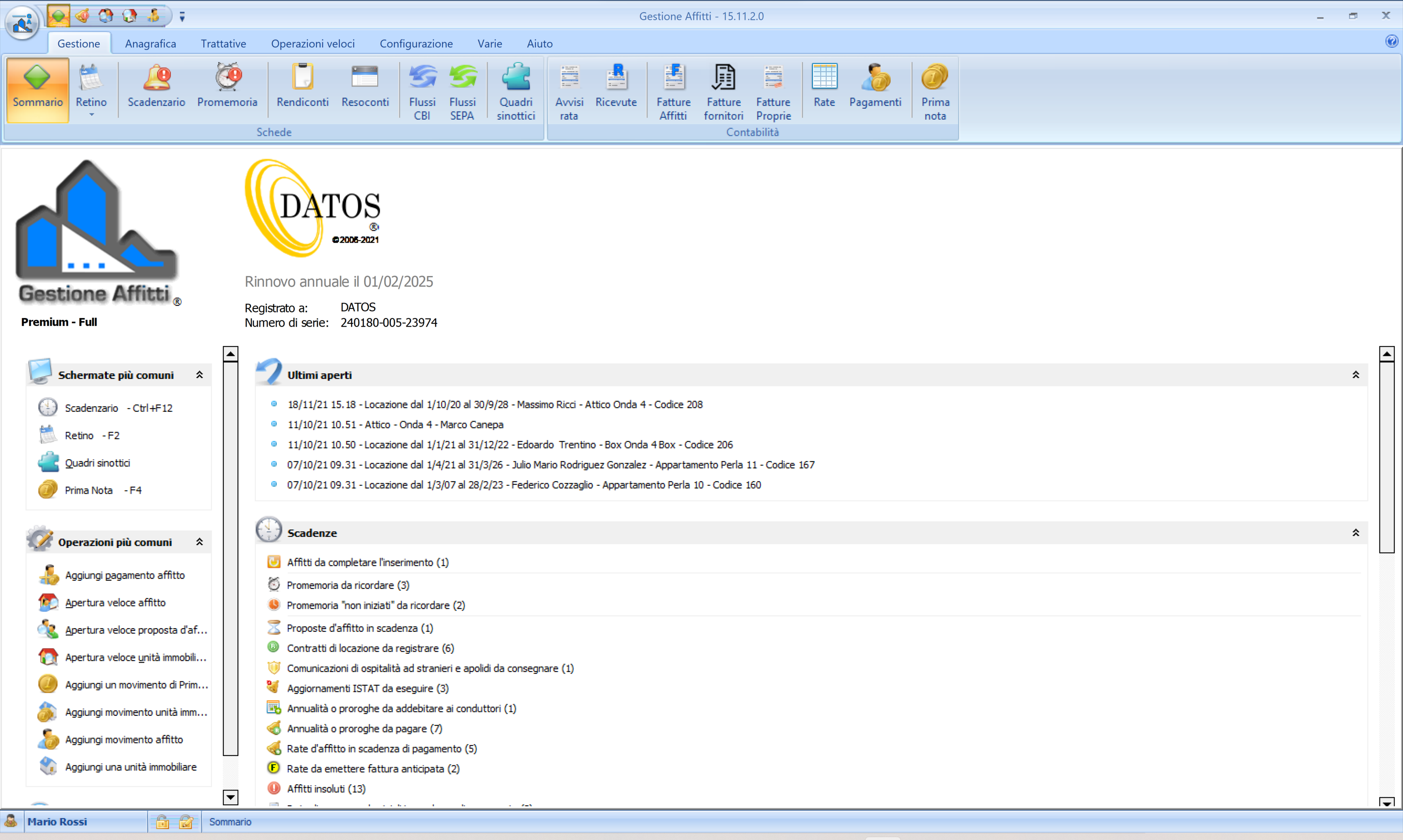
Task: Switch to the Gestione tab
Action: click(x=79, y=43)
